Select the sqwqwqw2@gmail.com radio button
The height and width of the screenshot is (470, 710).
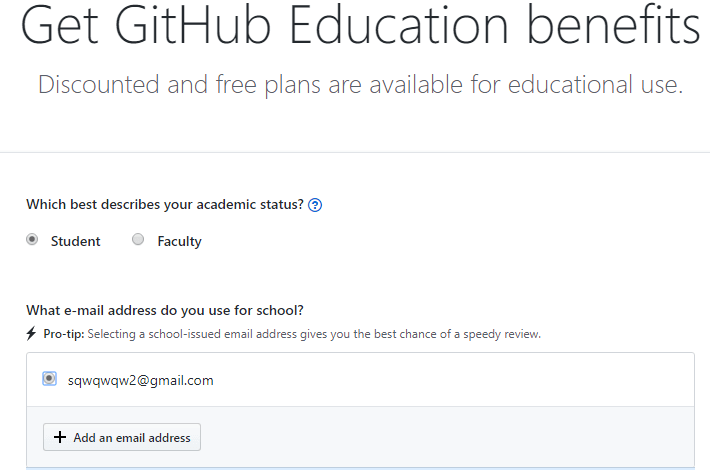[x=49, y=379]
